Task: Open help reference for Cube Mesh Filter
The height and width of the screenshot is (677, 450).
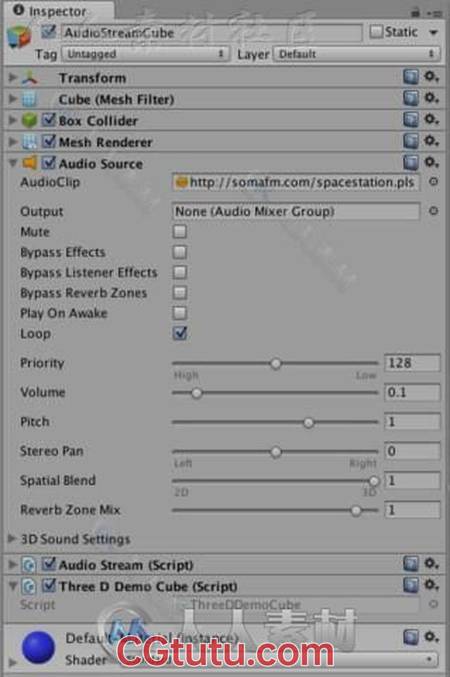Action: [411, 98]
